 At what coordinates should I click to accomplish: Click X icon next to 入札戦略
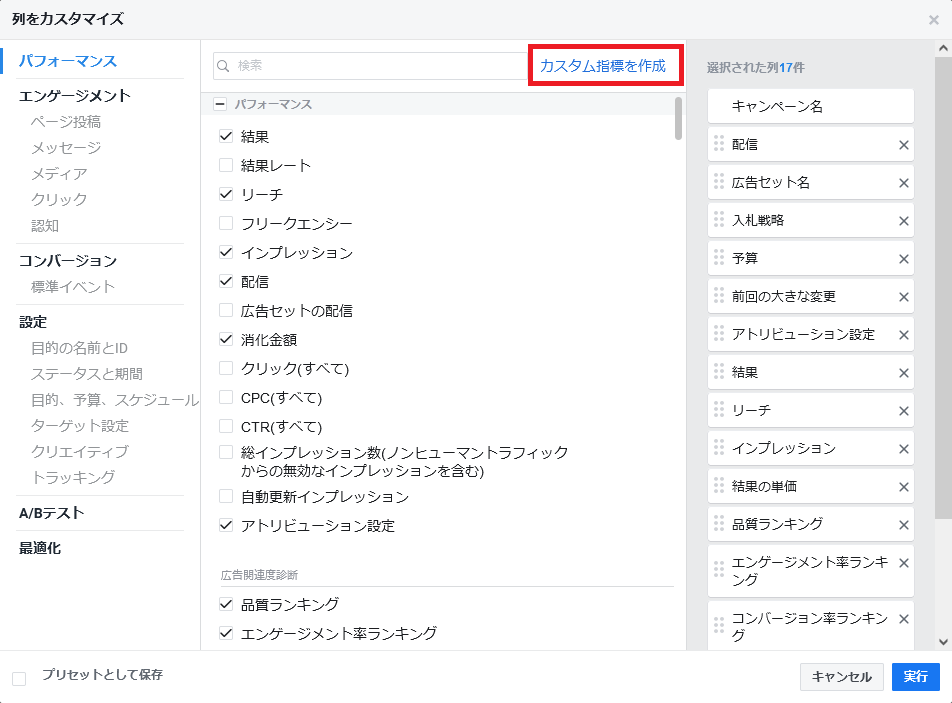[904, 221]
